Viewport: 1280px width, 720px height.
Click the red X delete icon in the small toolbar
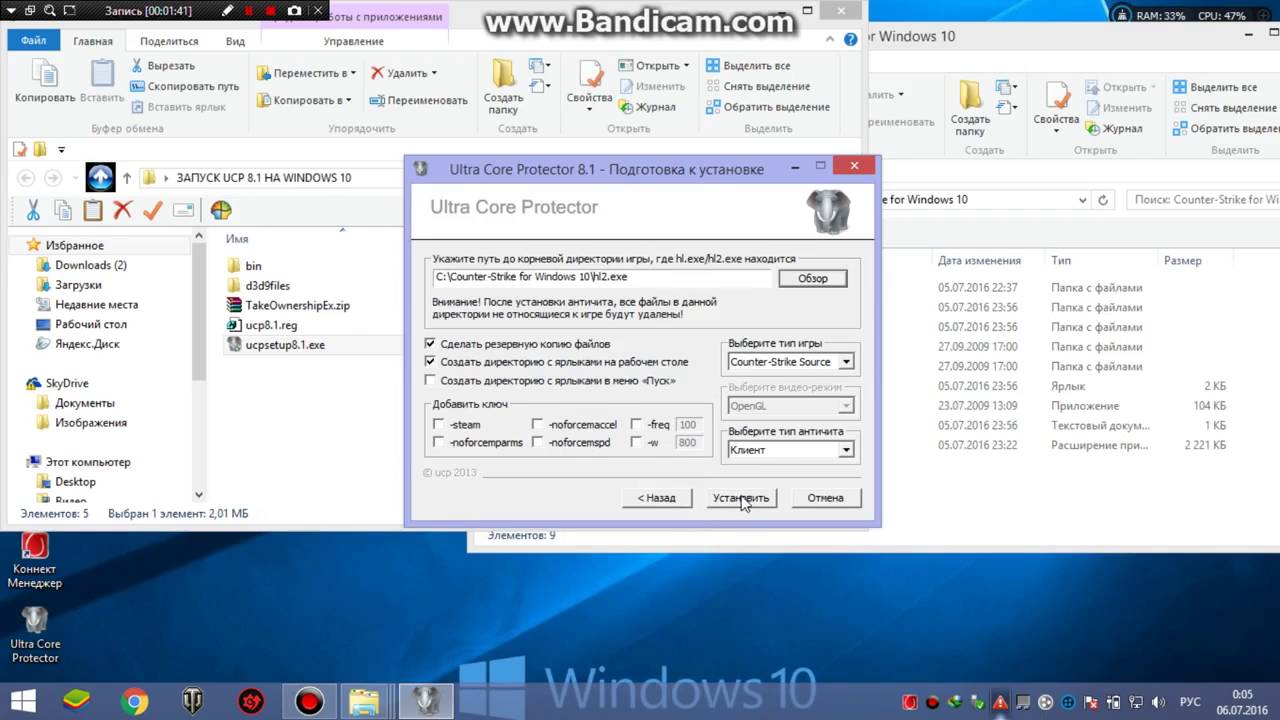(x=123, y=210)
